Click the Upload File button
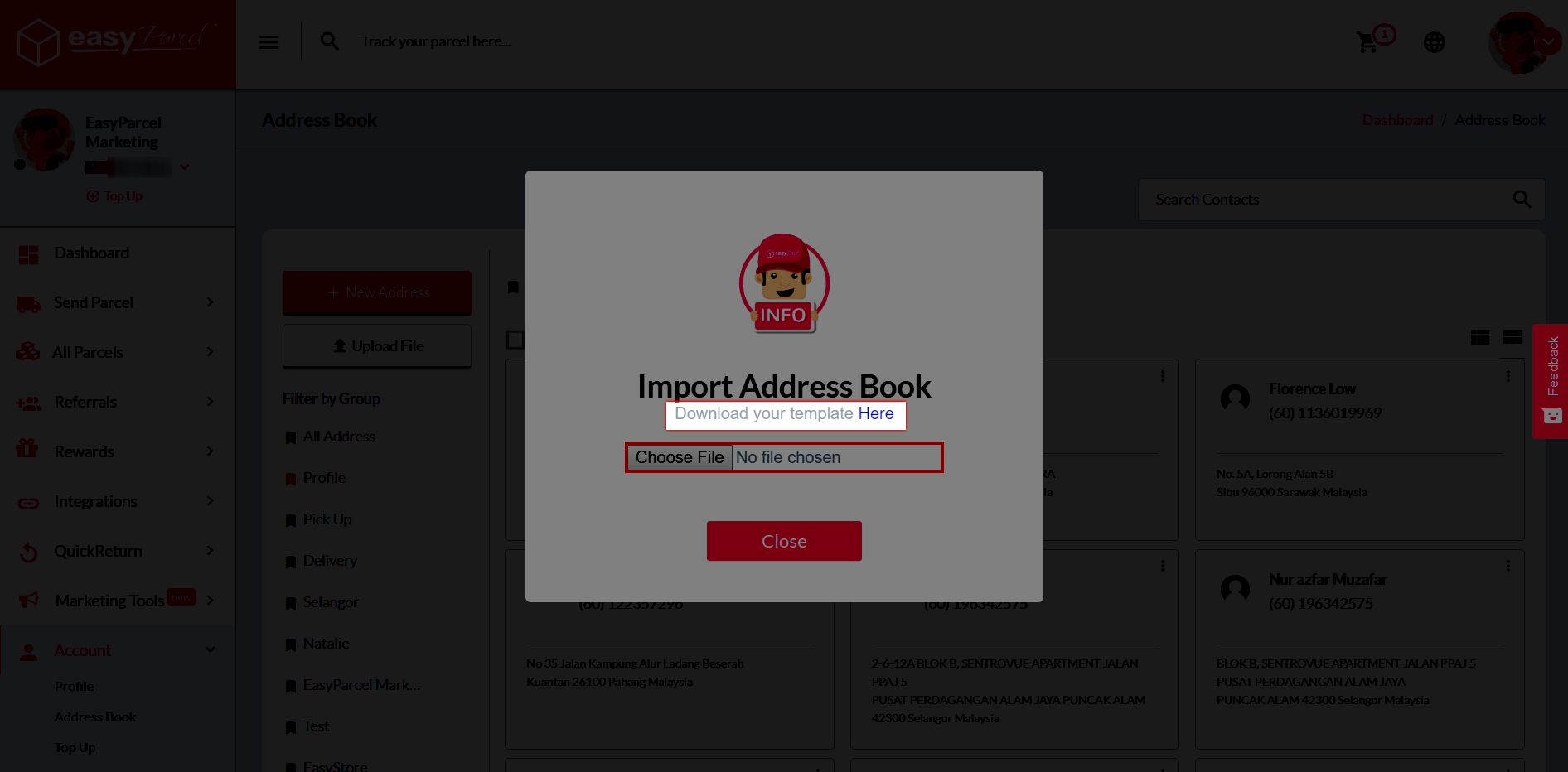 tap(377, 346)
